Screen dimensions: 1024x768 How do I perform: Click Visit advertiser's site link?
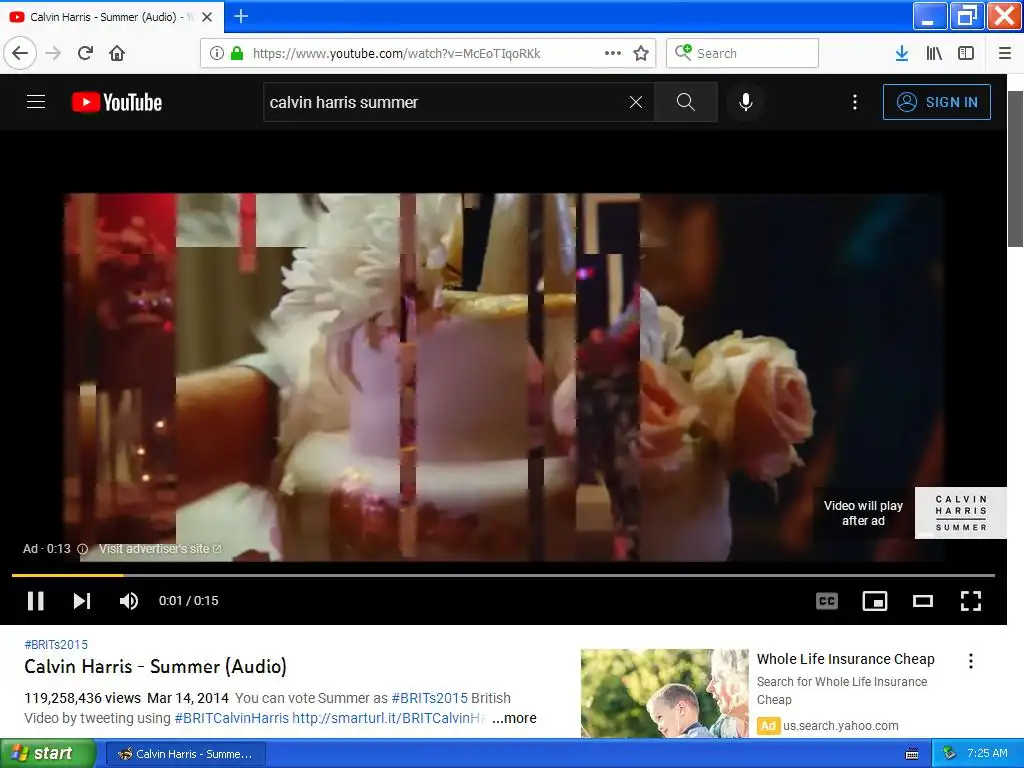point(160,549)
